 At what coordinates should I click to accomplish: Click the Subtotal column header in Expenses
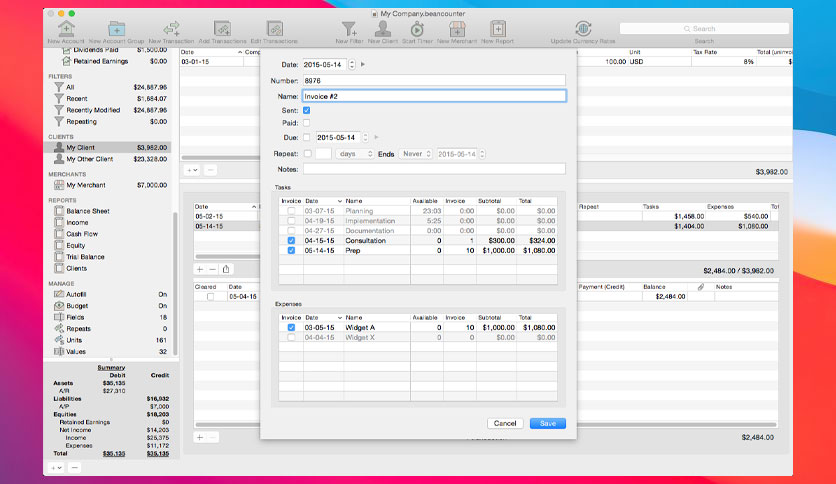click(496, 318)
